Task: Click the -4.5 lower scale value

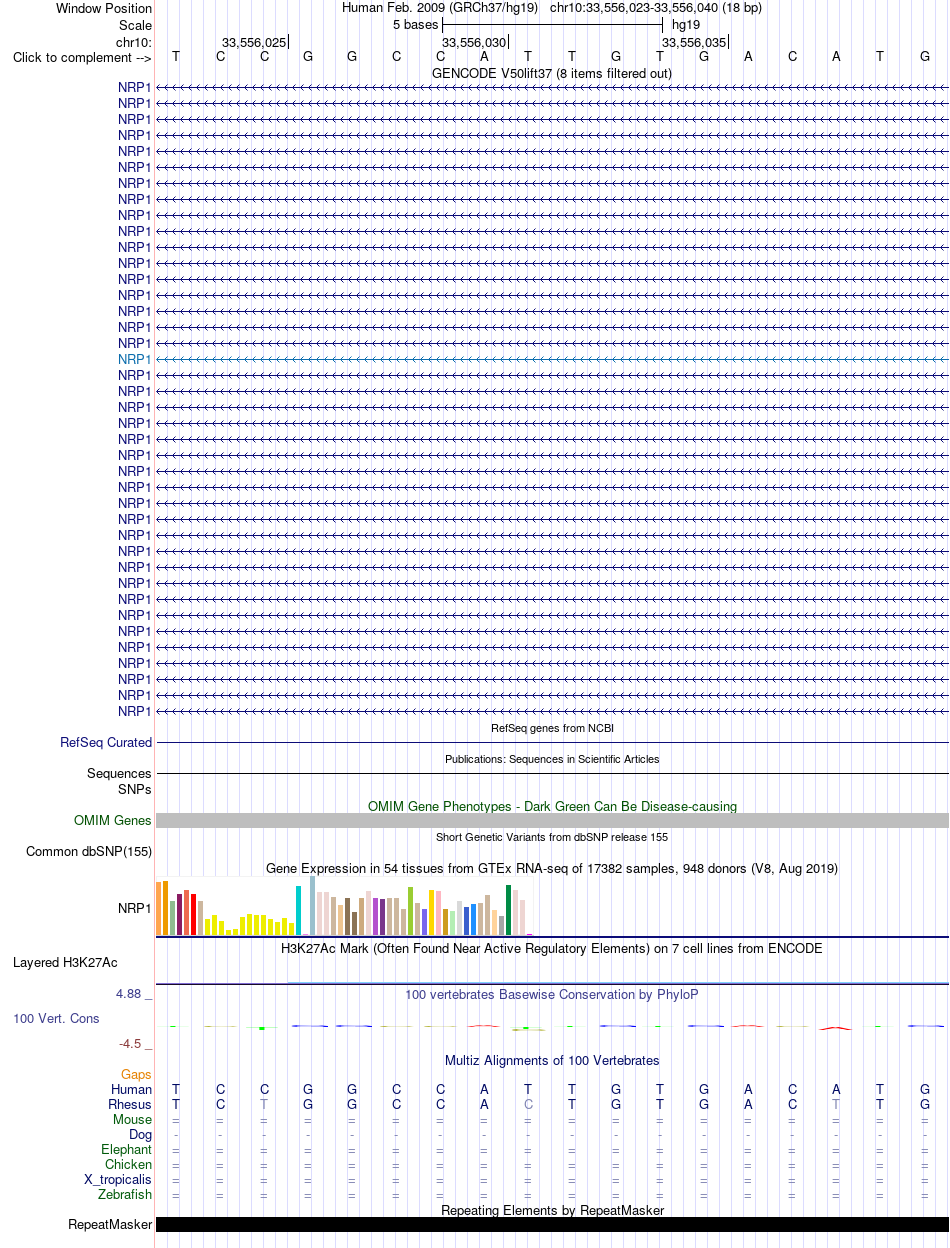Action: 130,1044
